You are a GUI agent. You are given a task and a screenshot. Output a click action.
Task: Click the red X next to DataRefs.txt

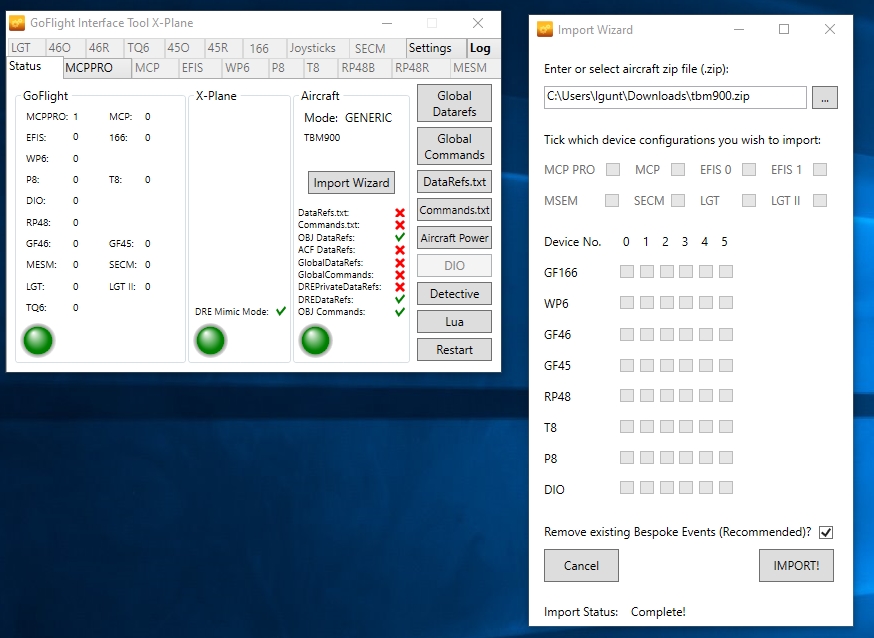pos(400,213)
